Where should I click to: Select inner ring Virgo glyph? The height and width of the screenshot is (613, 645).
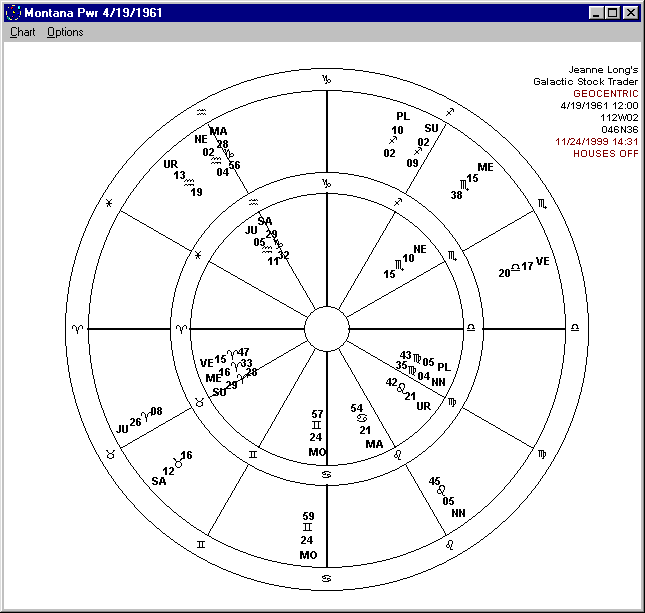(x=452, y=402)
